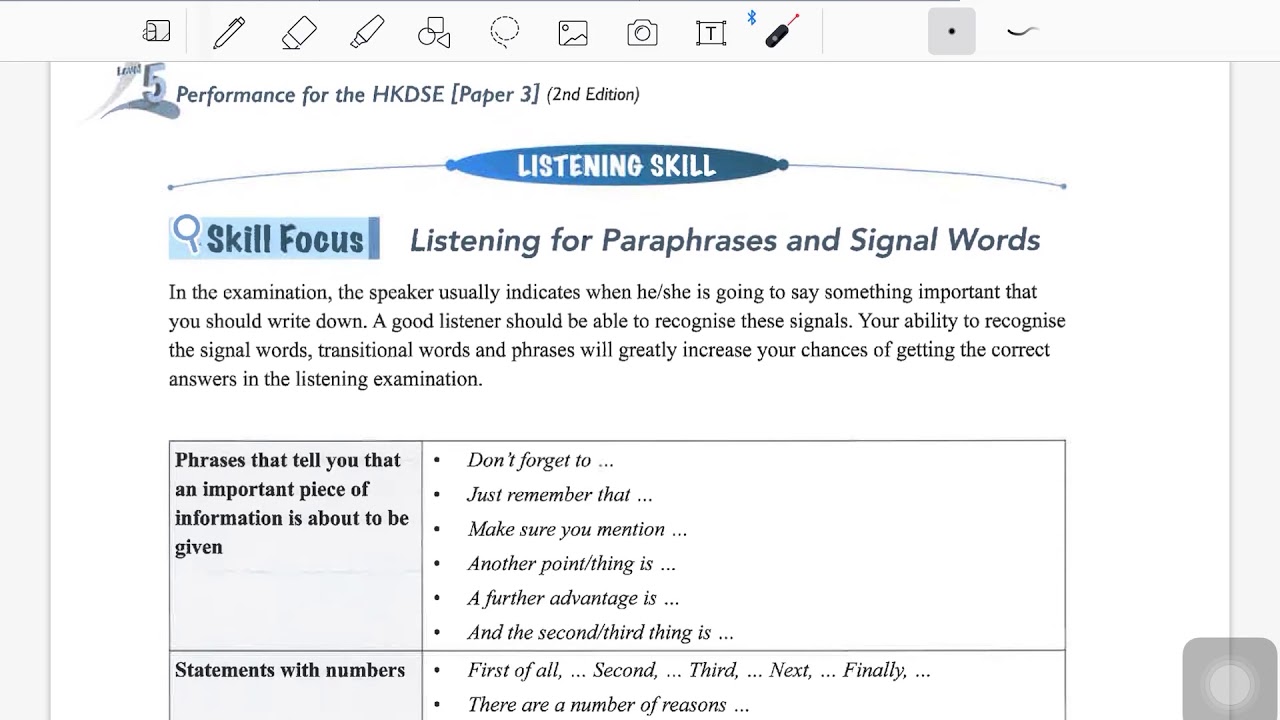The width and height of the screenshot is (1280, 720).
Task: Click the 'Don't forget to ...' bullet
Action: click(x=540, y=460)
